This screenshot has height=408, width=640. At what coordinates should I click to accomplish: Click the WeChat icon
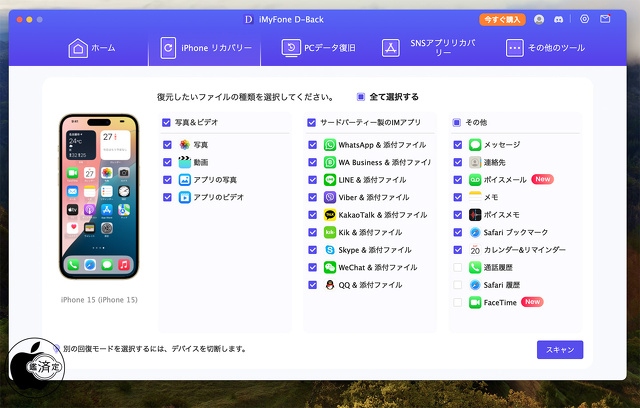[330, 268]
